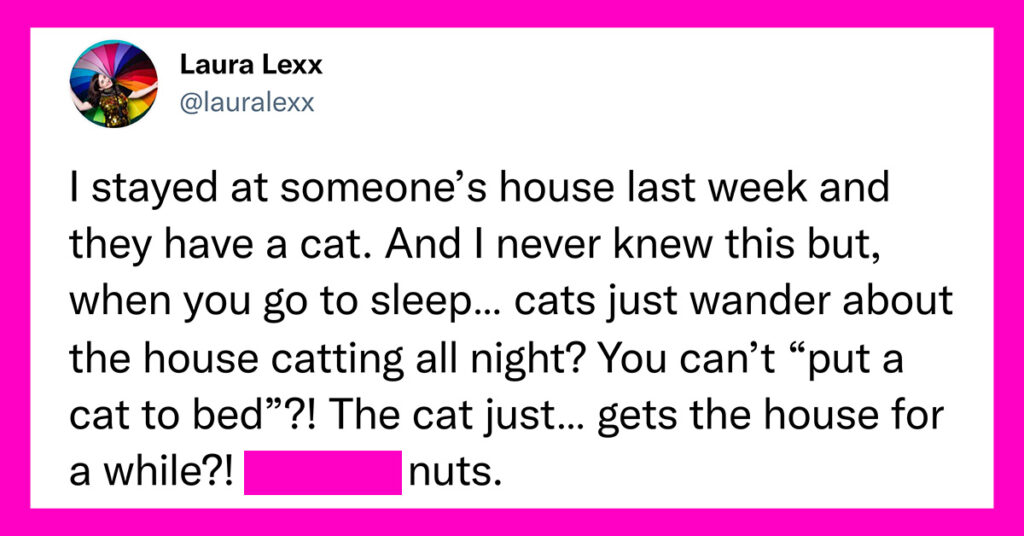Click the words "gets the house for"
This screenshot has width=1024, height=536.
(771, 416)
